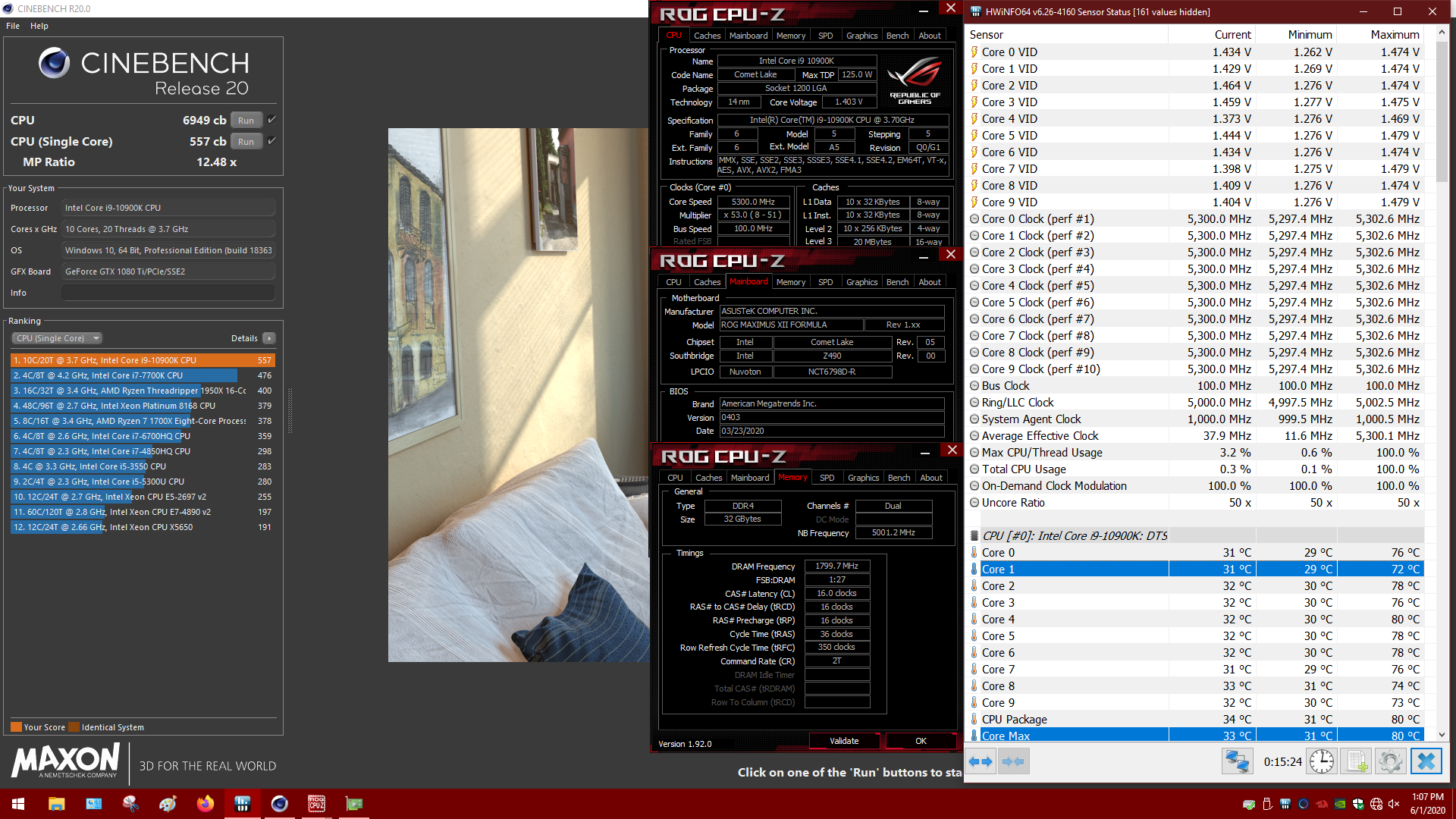Select the Core 1 temperature row

pos(1196,570)
